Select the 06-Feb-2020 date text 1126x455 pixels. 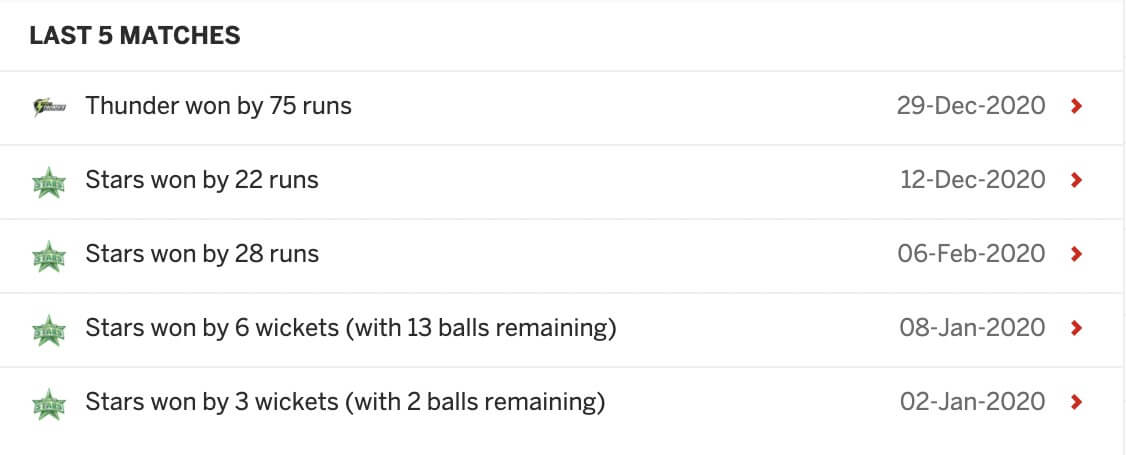(x=971, y=254)
